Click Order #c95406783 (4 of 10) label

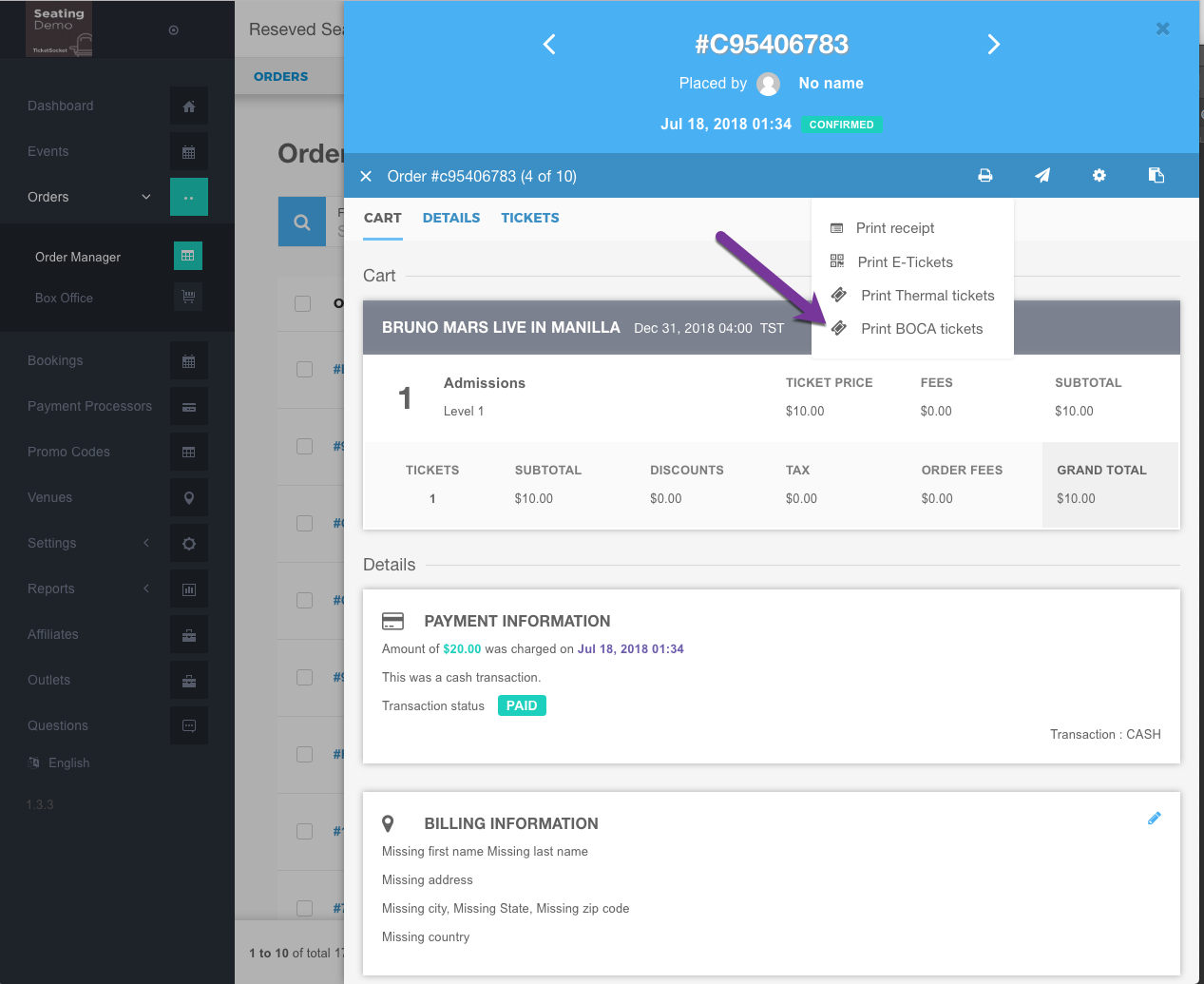click(x=482, y=177)
